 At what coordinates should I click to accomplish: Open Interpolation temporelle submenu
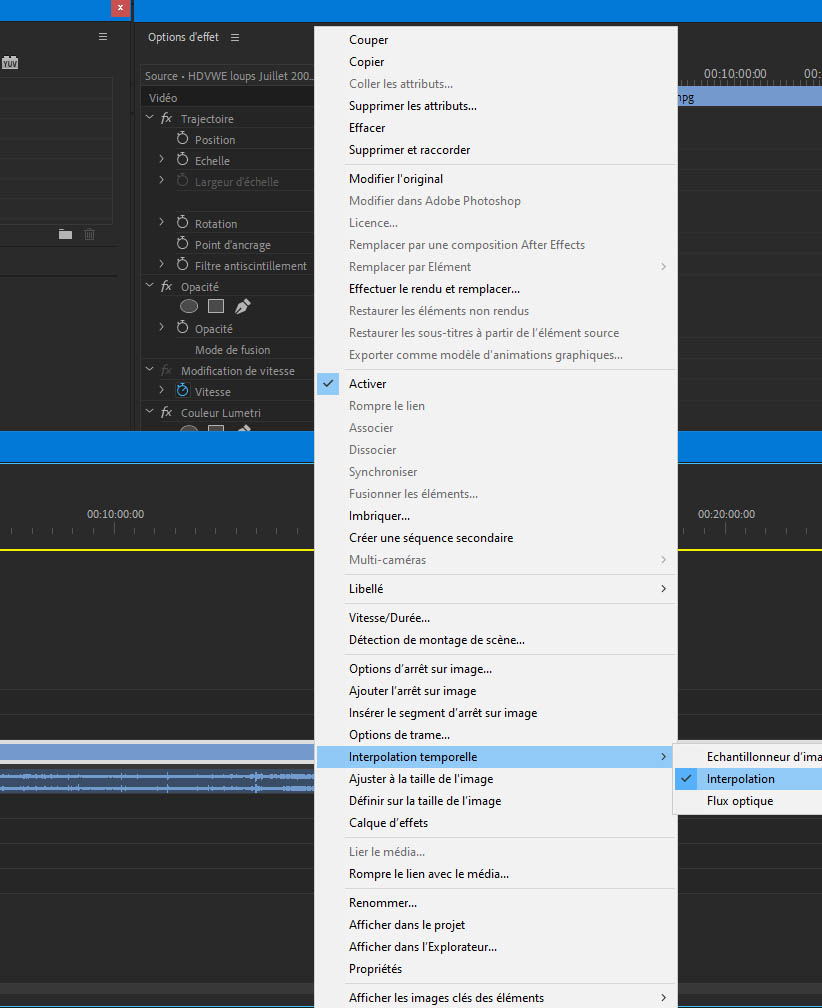pos(496,757)
